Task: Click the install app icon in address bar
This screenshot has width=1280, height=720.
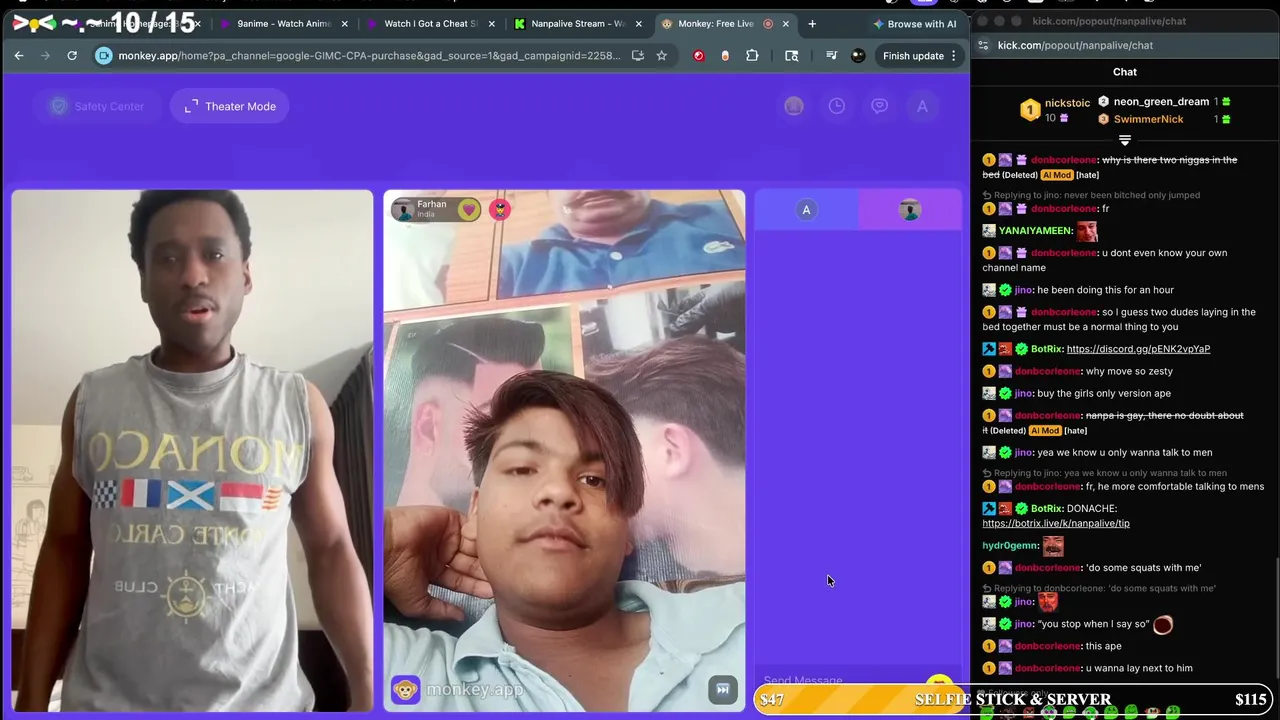Action: coord(638,56)
